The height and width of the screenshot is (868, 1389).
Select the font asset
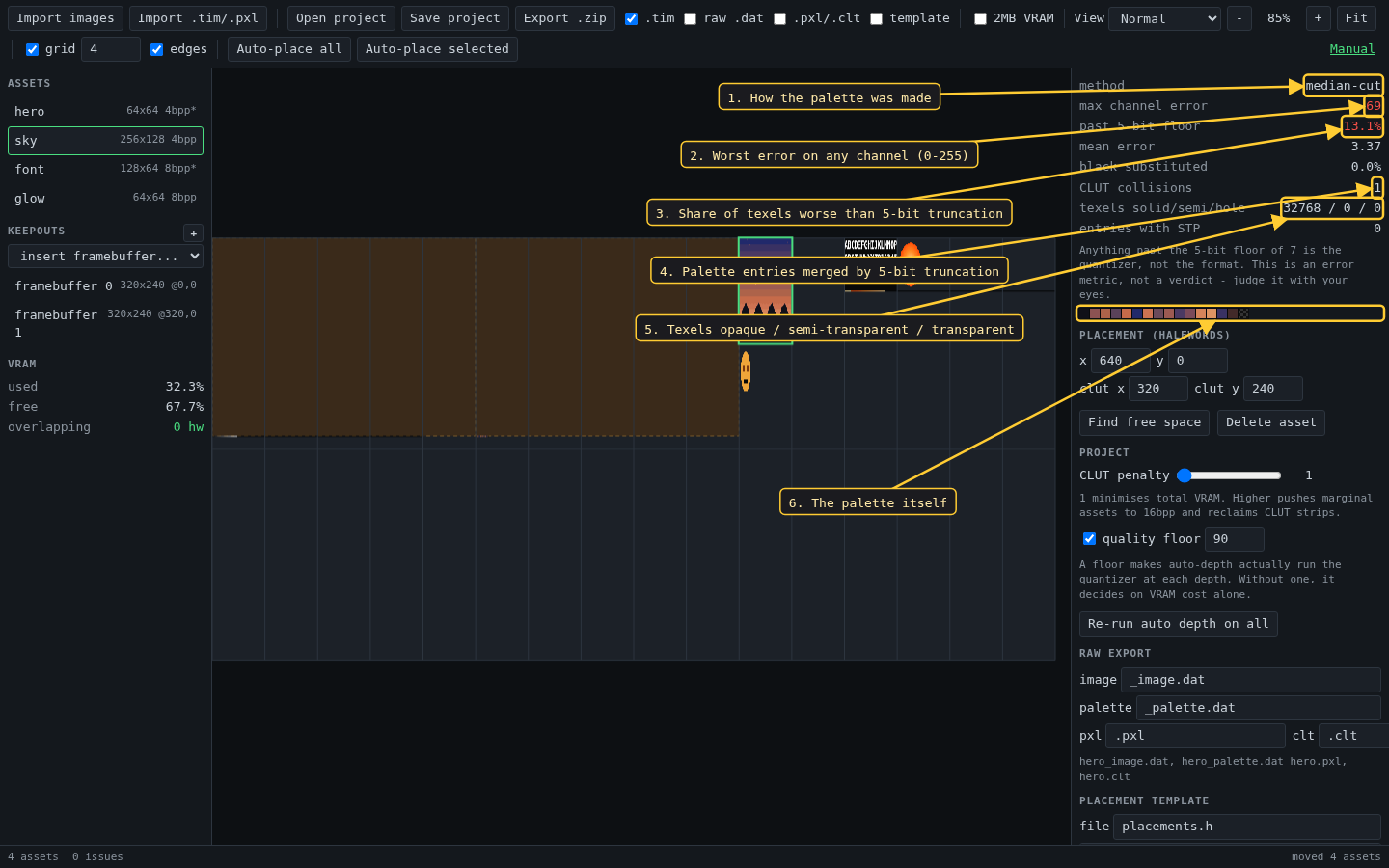105,170
